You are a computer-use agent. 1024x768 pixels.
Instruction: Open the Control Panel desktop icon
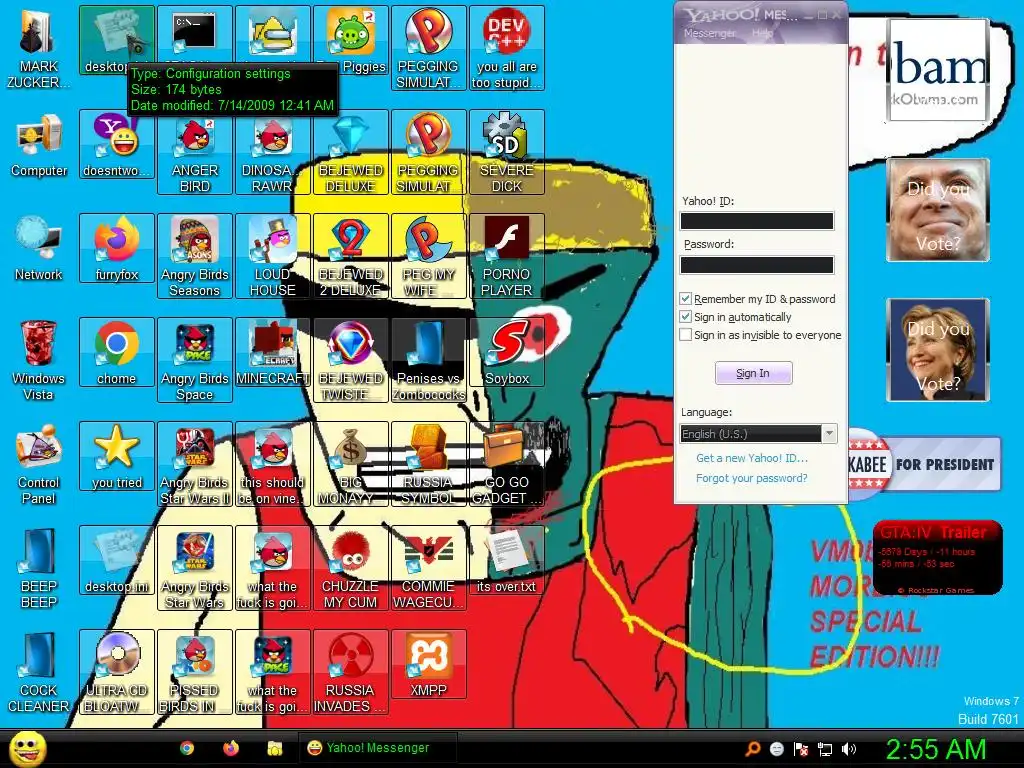39,464
